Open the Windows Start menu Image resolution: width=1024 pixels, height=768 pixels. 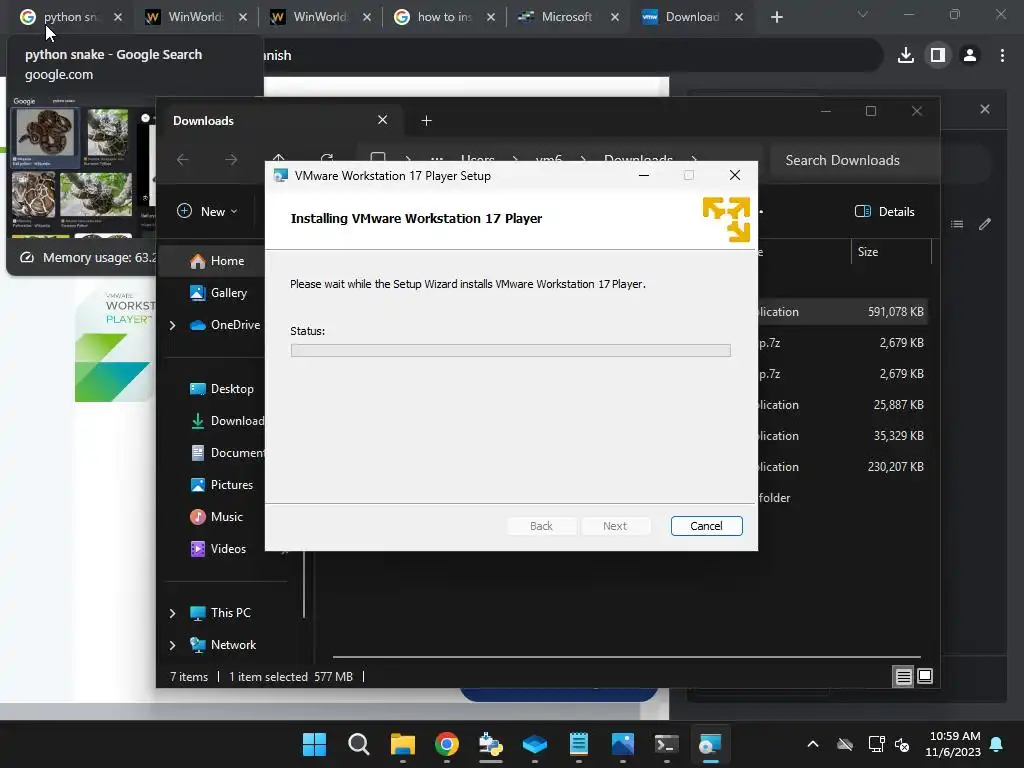pos(314,744)
